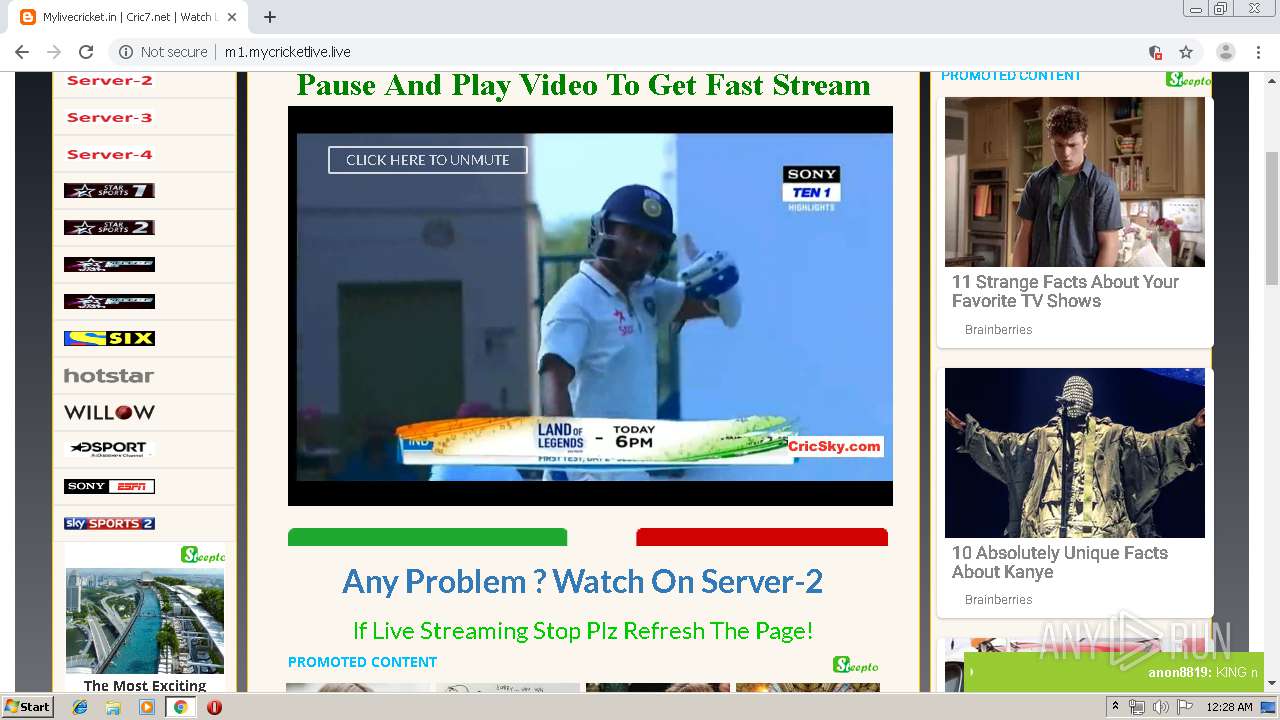The width and height of the screenshot is (1280, 720).
Task: Open the fourth Star Sports channel logo
Action: (x=109, y=301)
